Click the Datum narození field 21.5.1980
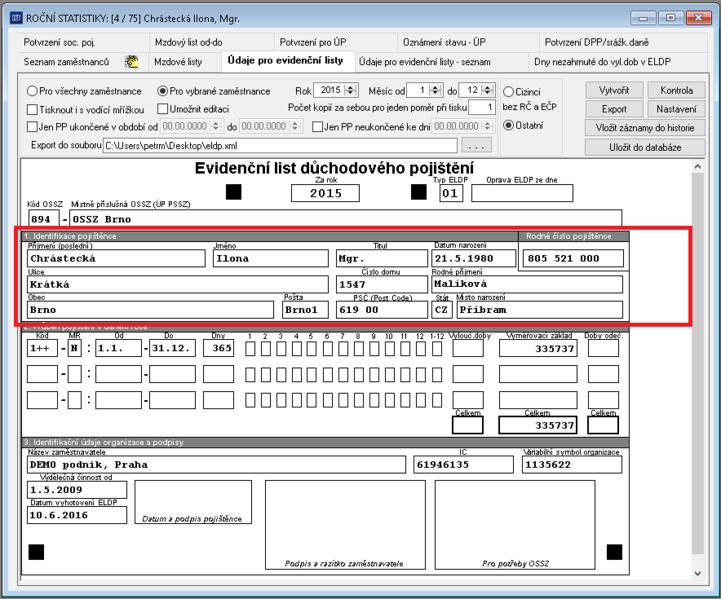The image size is (721, 599). point(474,258)
